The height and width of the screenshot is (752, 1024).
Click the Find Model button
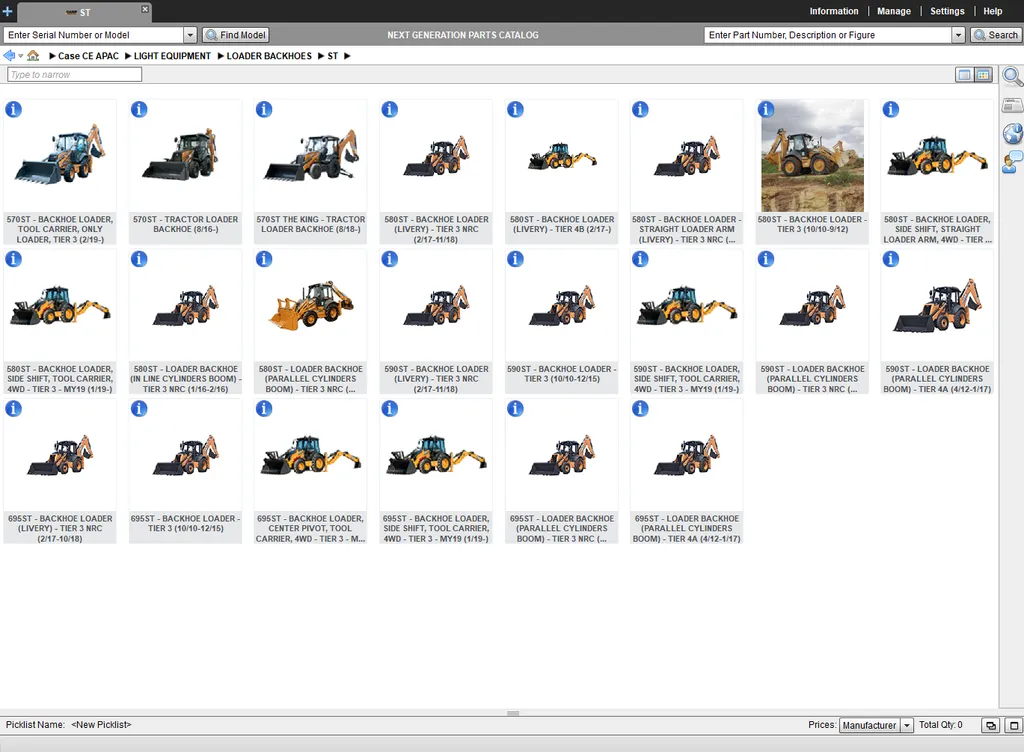[x=236, y=35]
